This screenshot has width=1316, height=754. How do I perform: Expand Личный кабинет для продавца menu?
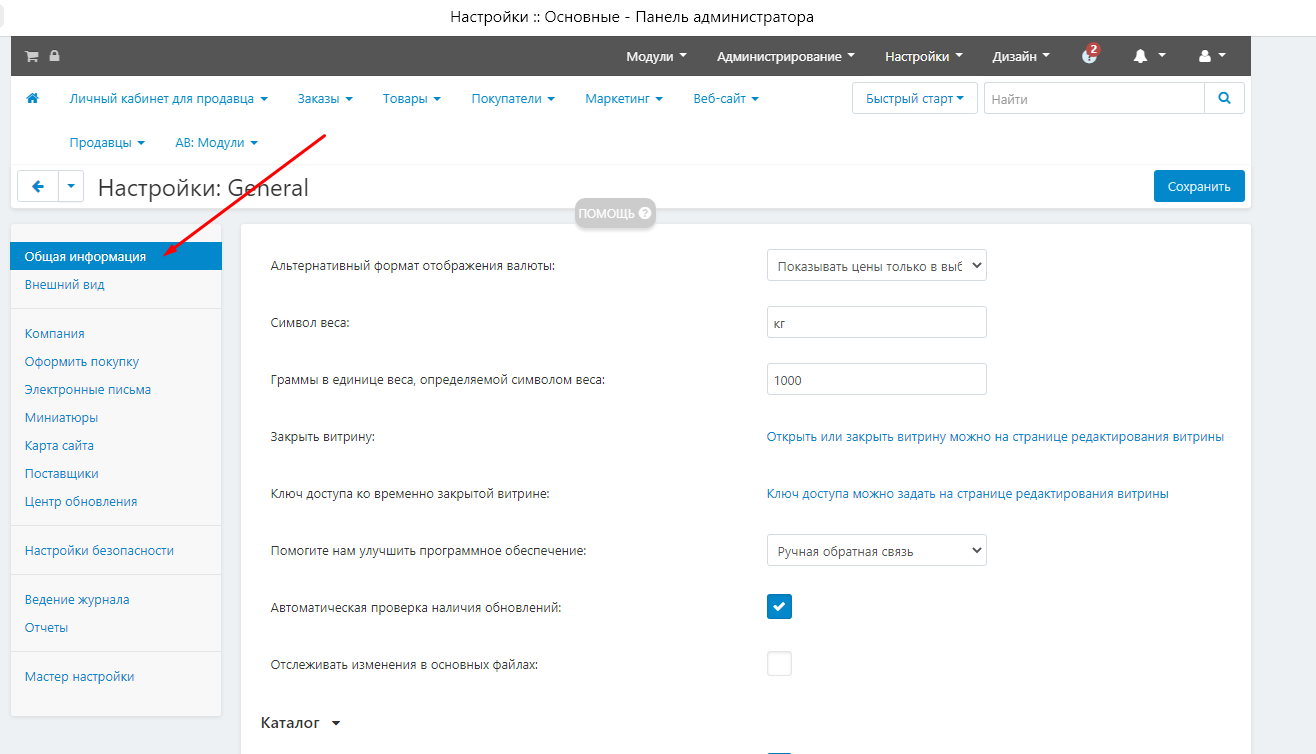[x=169, y=99]
